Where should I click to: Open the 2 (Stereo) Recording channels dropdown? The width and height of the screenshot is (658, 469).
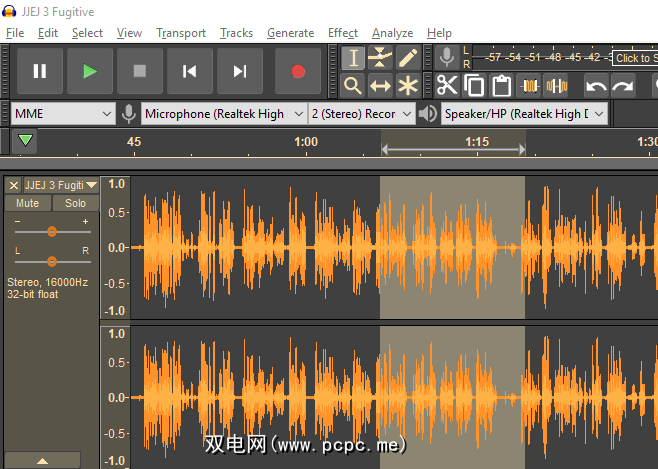pyautogui.click(x=361, y=114)
